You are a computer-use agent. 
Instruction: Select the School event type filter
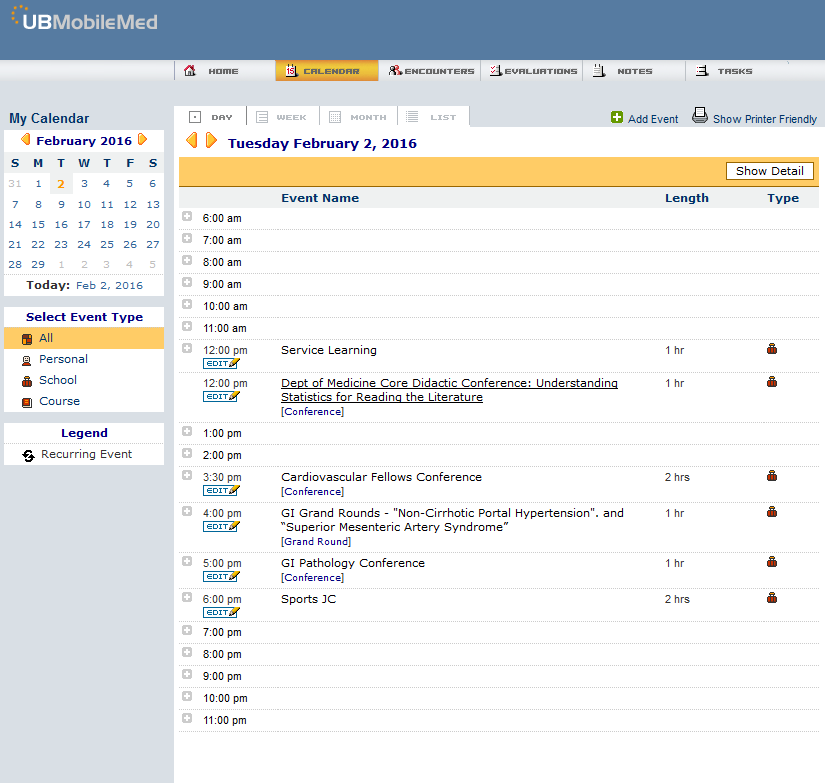(x=58, y=380)
